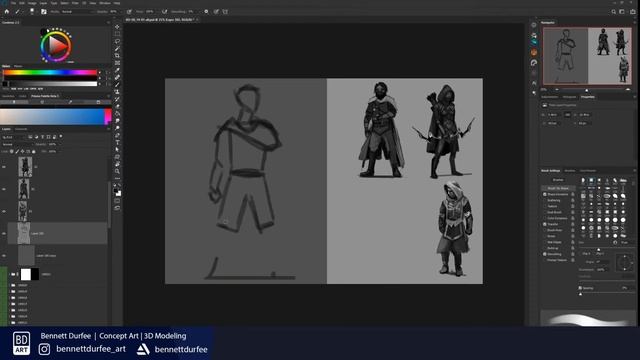Select the Eraser tool

[117, 106]
